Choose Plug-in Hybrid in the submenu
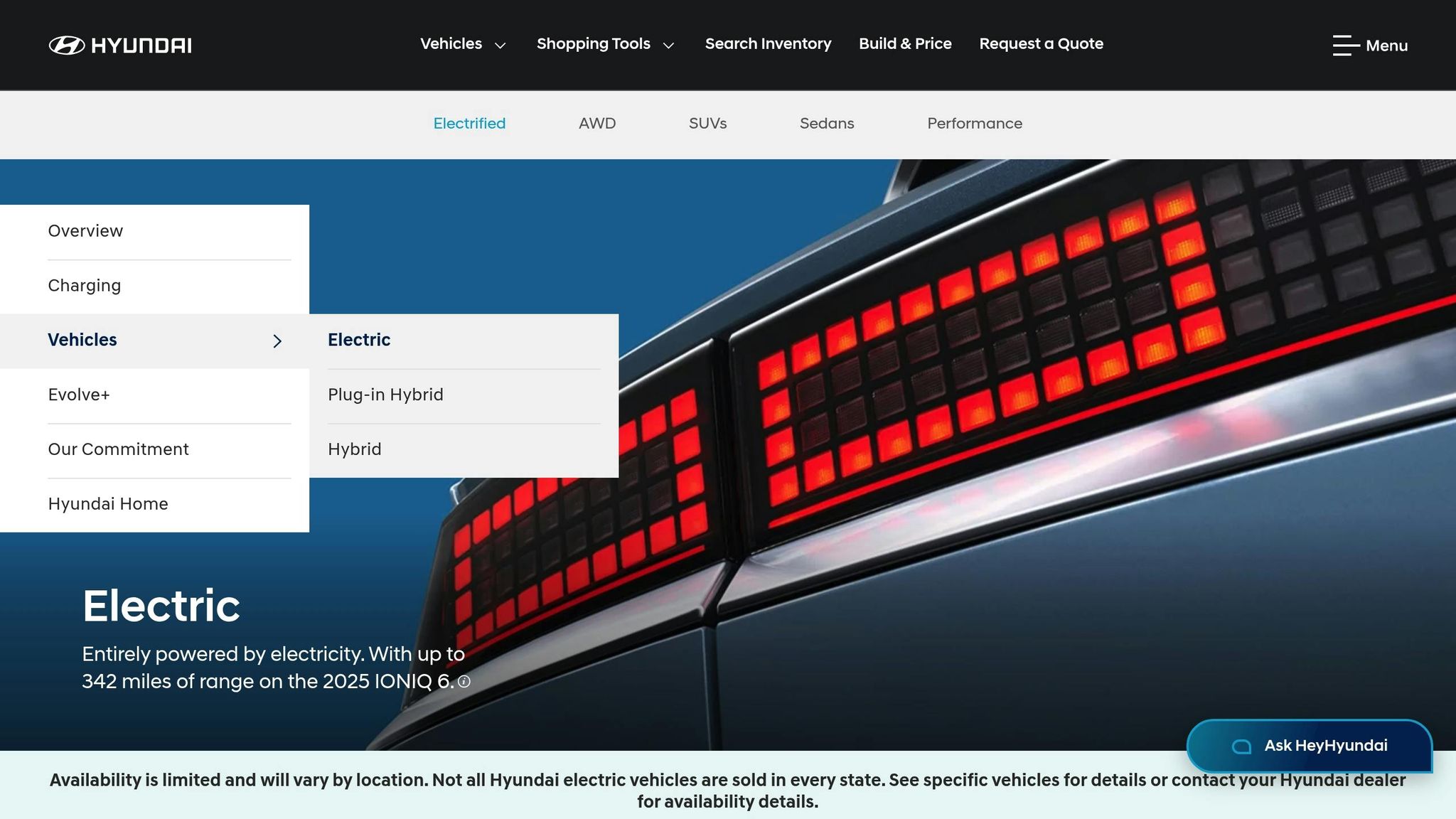 (464, 395)
